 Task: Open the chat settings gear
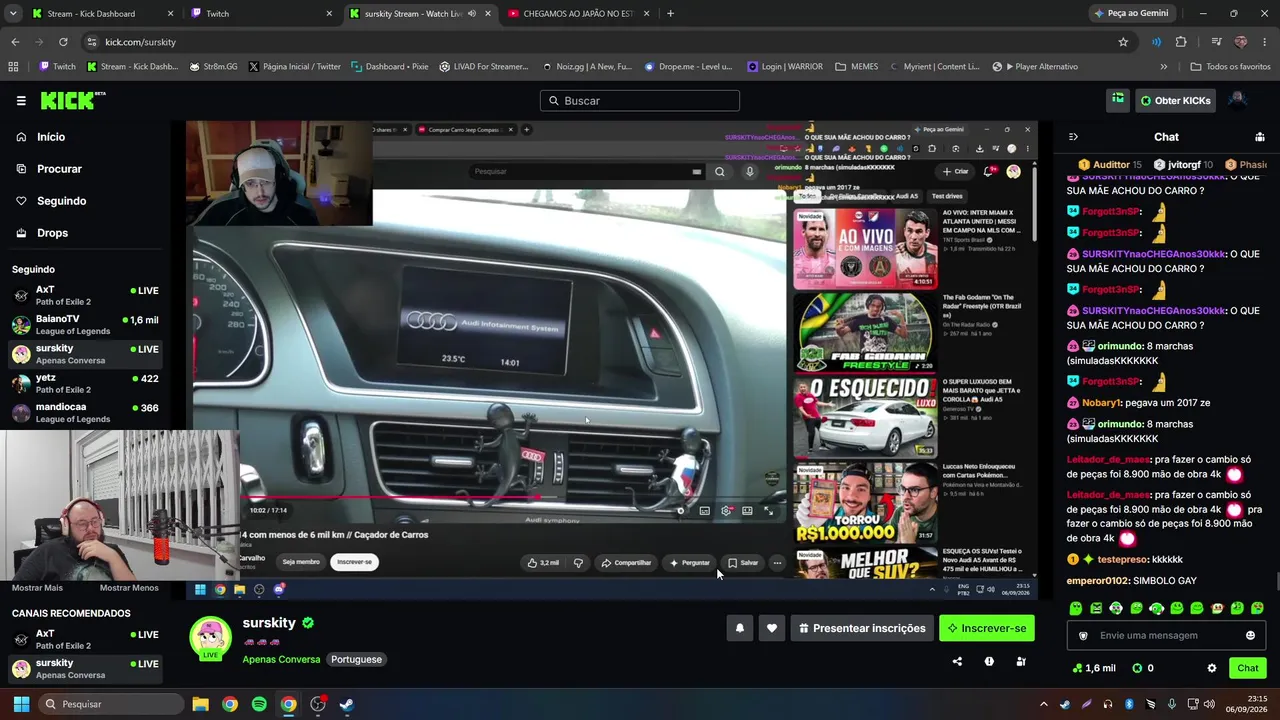point(1212,668)
